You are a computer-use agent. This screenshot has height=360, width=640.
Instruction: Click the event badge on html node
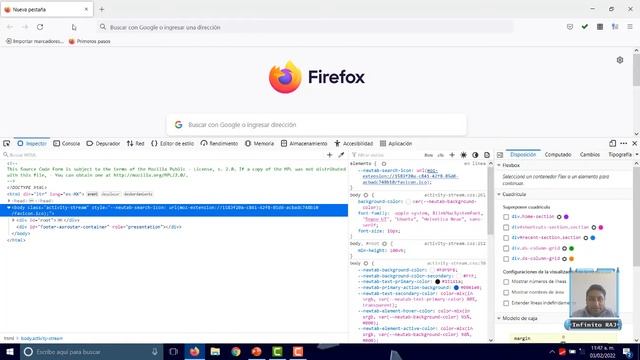pos(92,194)
